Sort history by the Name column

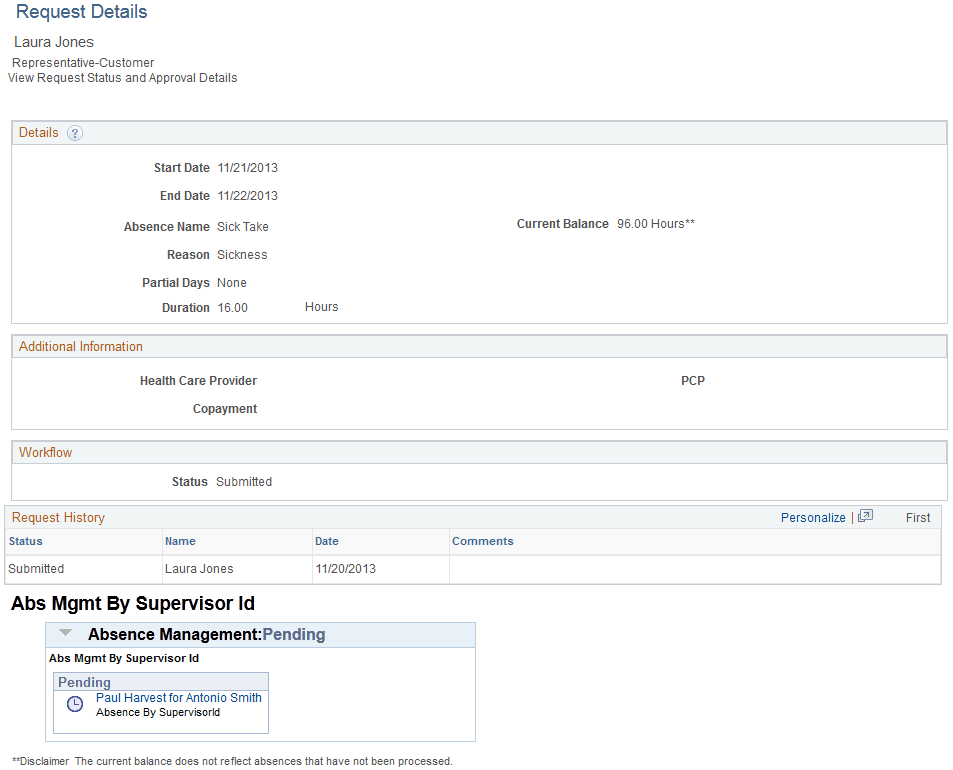click(180, 540)
